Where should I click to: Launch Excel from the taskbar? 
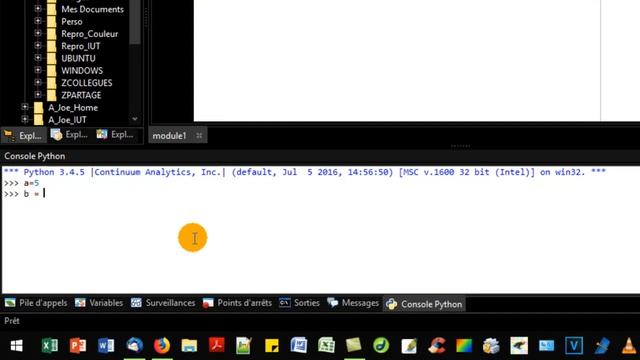50,346
